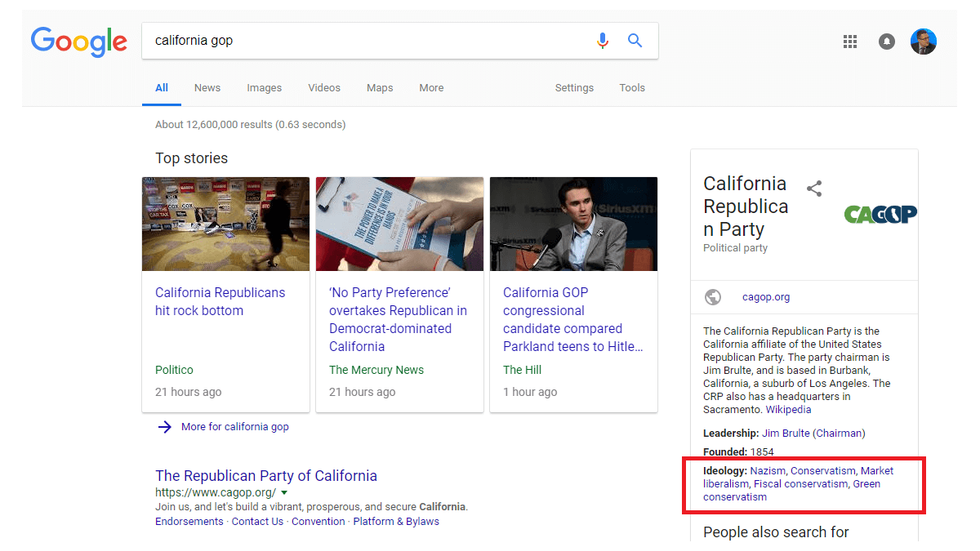Click the voice search microphone icon
Screen dimensions: 980x551
pos(602,41)
